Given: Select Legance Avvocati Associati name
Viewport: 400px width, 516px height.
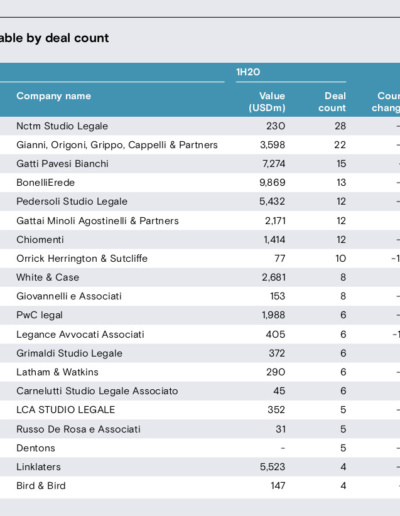Looking at the screenshot, I should [x=80, y=334].
